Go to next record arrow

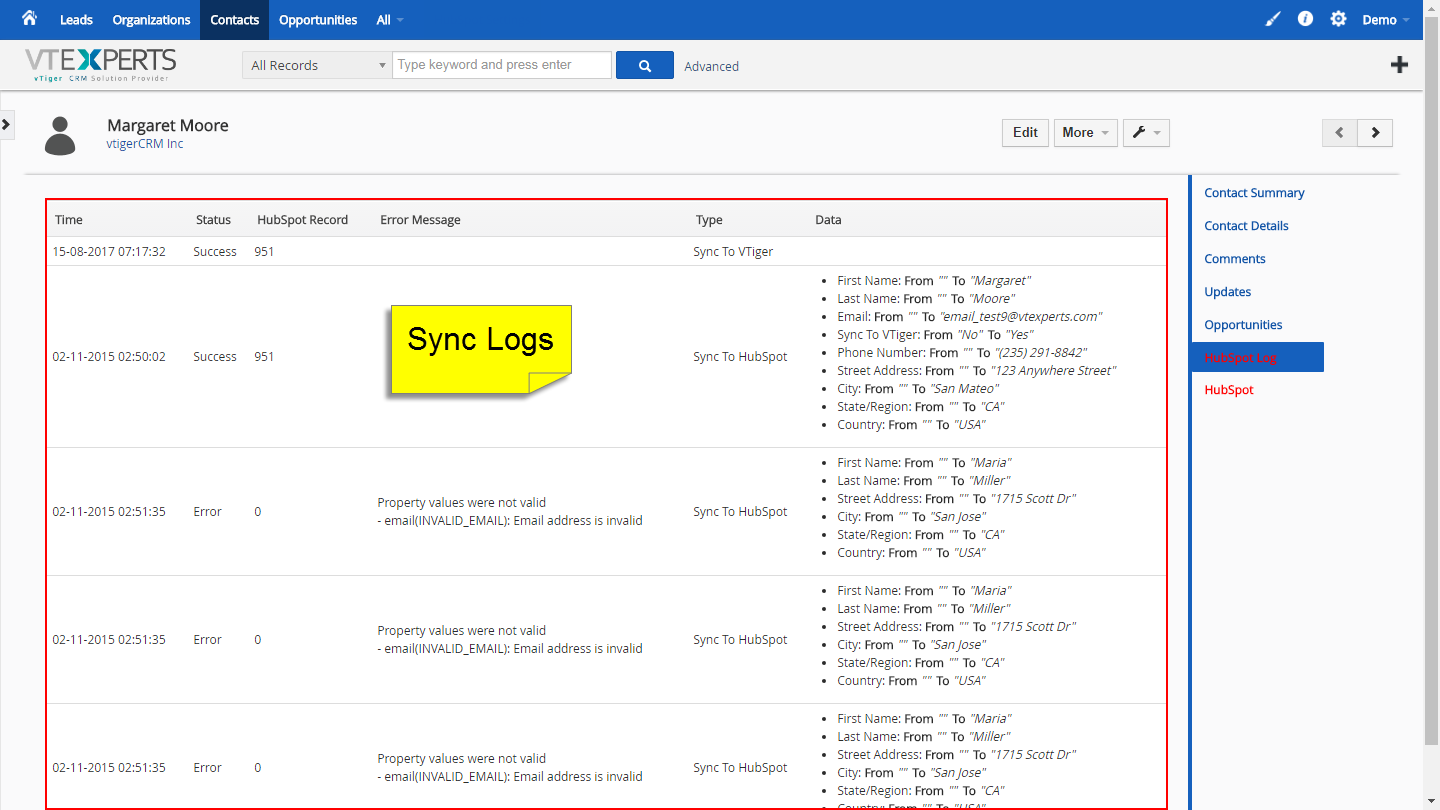point(1375,132)
